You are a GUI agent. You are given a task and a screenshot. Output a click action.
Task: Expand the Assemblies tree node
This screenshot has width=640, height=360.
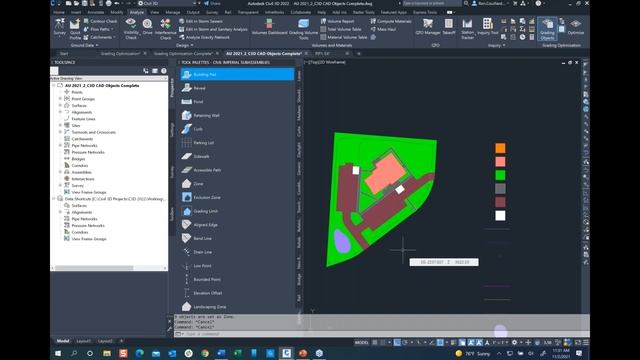pos(60,172)
